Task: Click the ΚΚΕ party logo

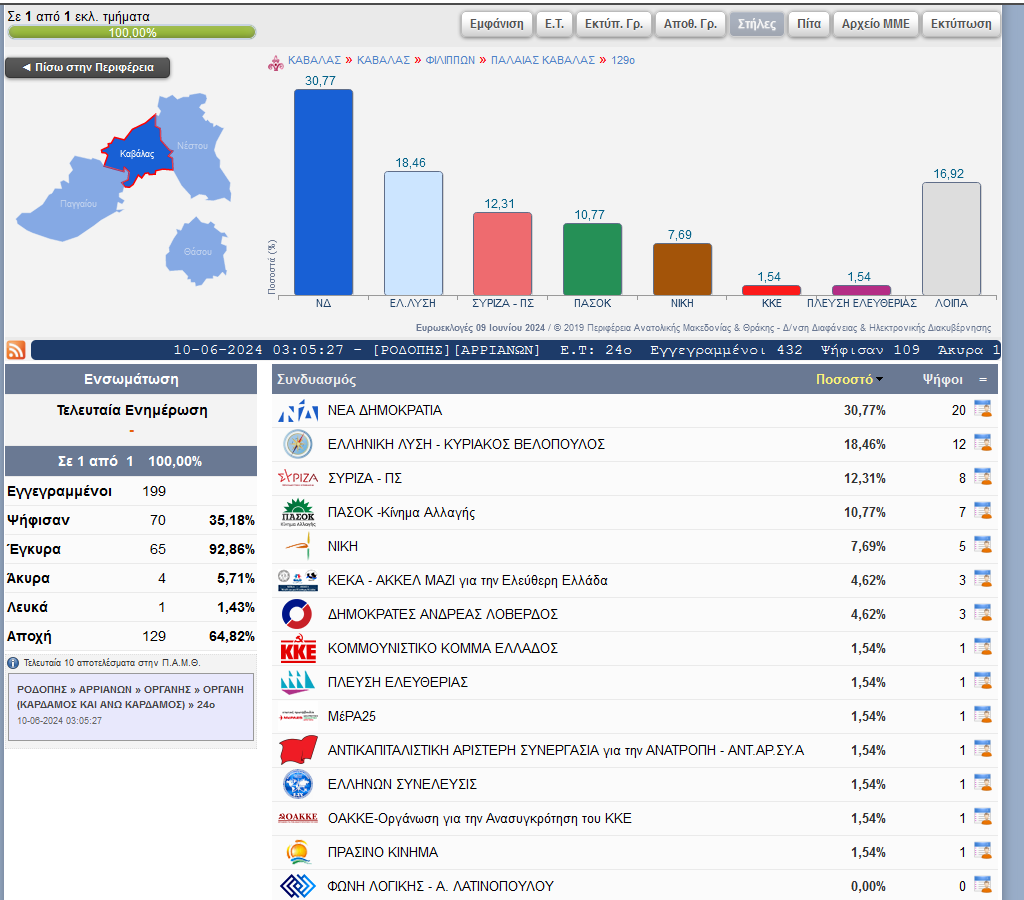Action: click(x=297, y=648)
